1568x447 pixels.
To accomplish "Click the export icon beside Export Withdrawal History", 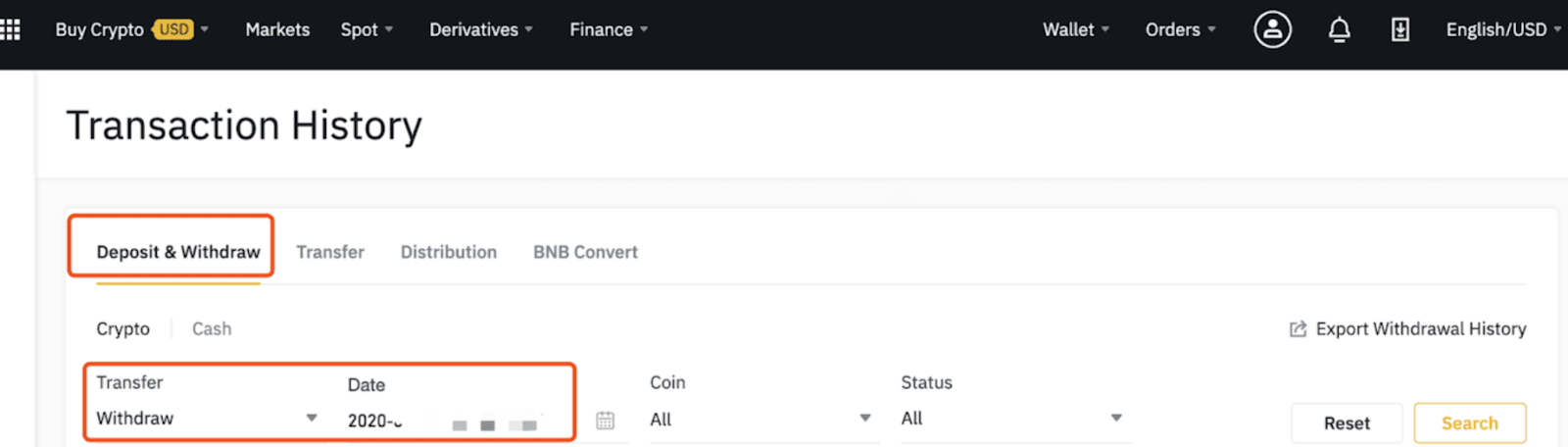I will point(1298,329).
